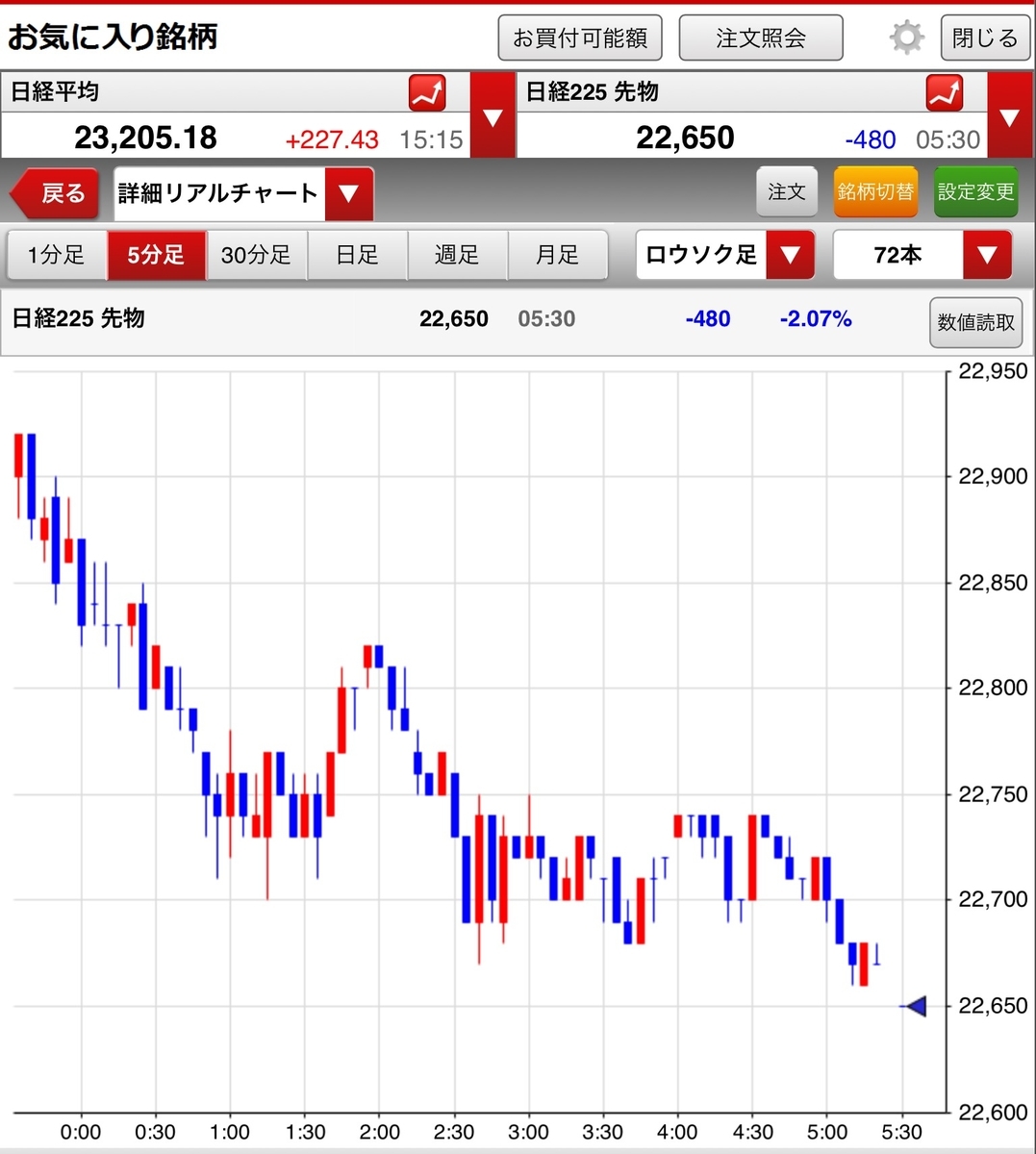Switch to the 週足 weekly timeframe
The width and height of the screenshot is (1036, 1154).
pos(457,255)
